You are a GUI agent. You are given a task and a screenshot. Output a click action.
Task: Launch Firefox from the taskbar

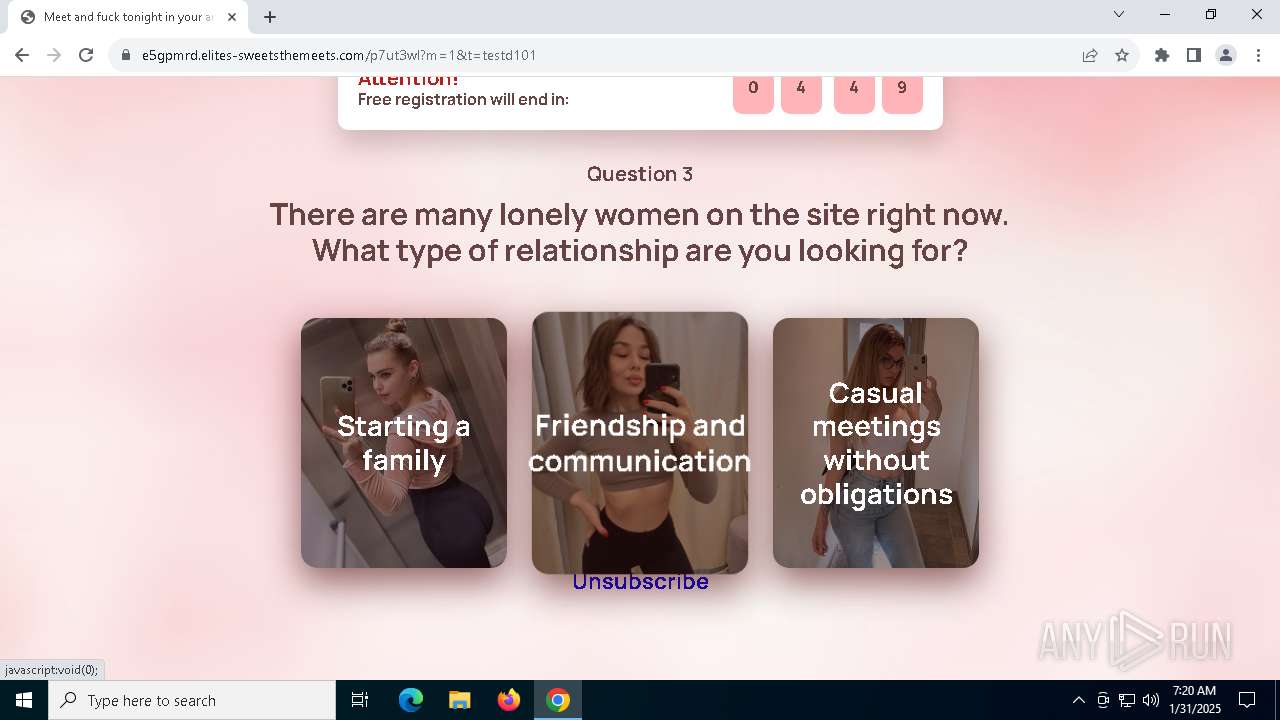tap(509, 700)
